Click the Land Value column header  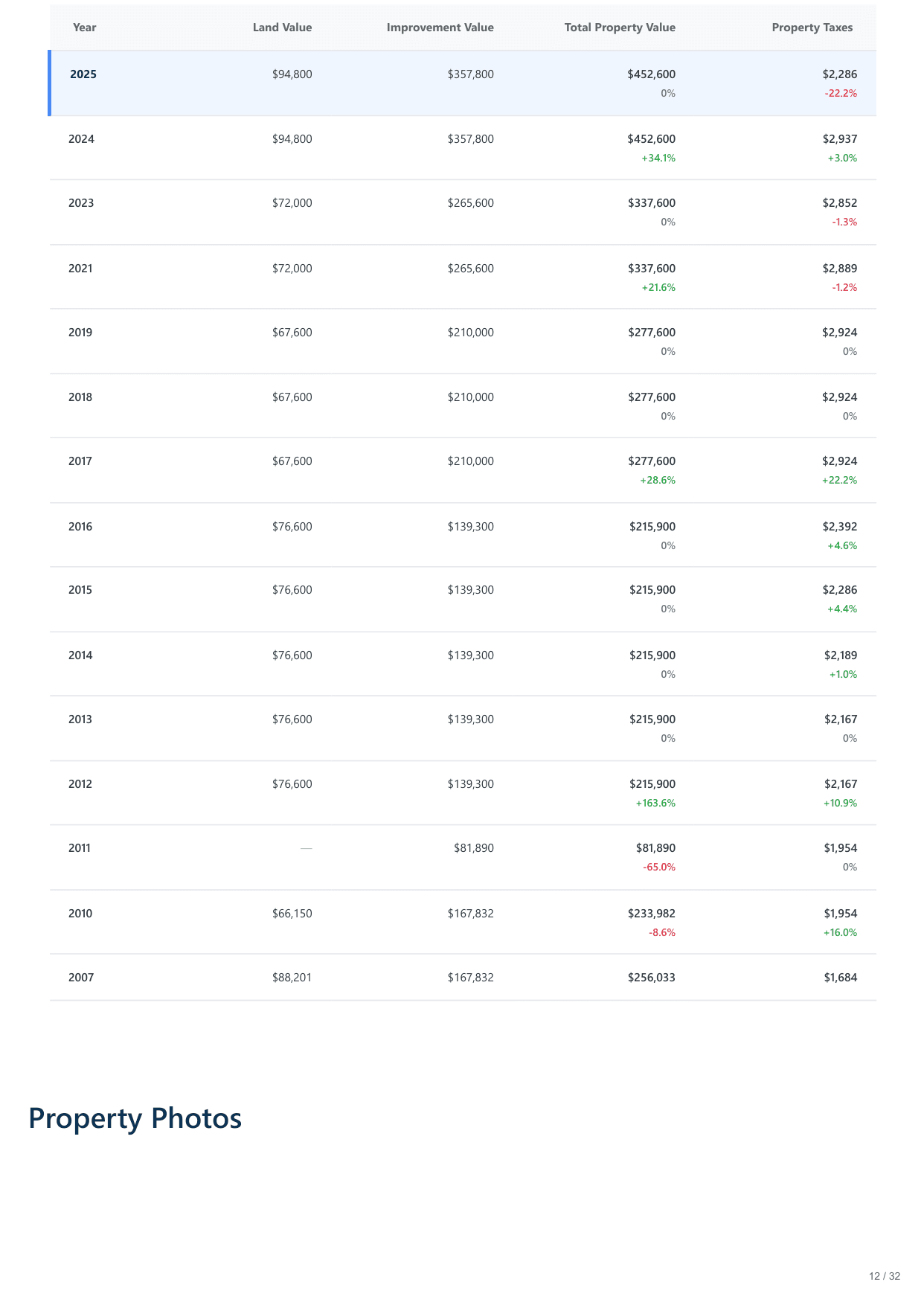click(x=282, y=28)
